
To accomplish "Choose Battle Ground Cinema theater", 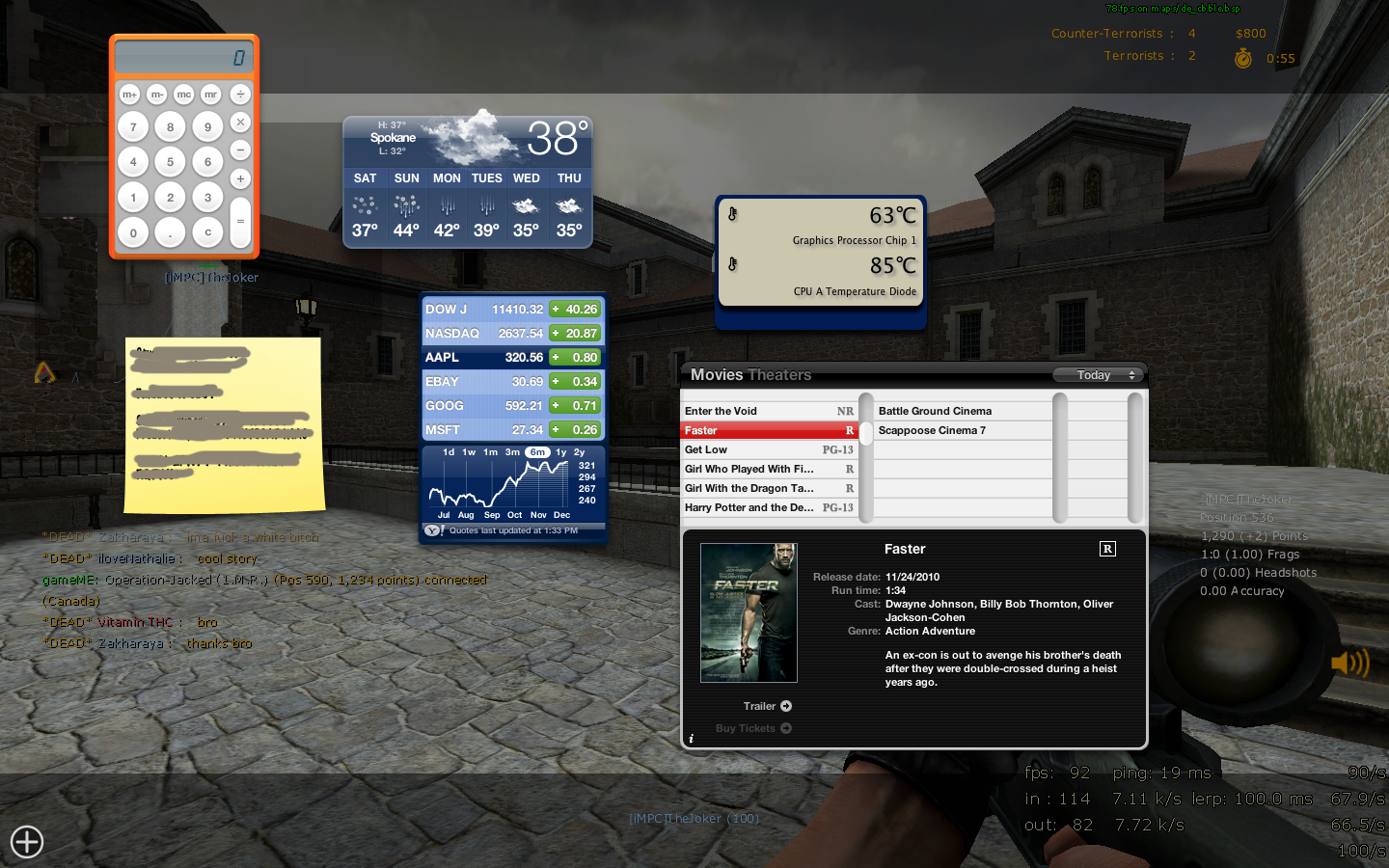I will pos(964,411).
